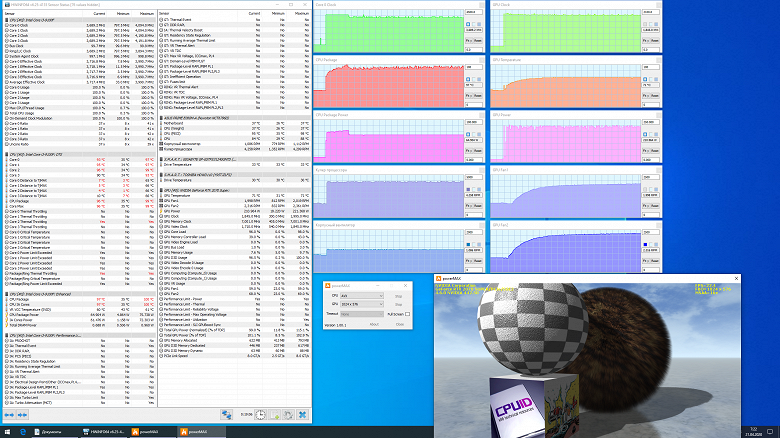Open the CPU test type dropdown in powerMAX

362,296
